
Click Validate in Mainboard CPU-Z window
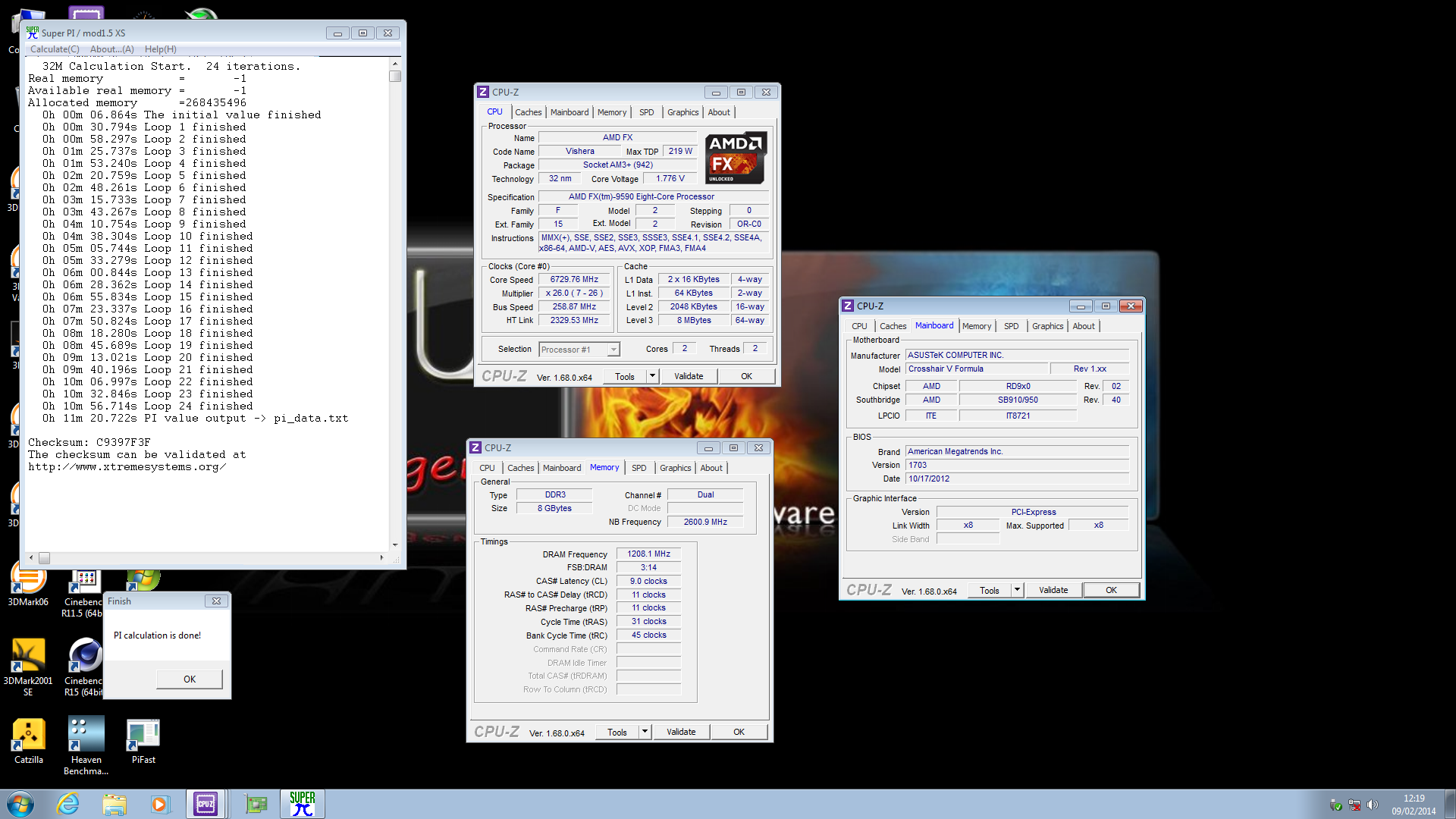tap(1053, 590)
